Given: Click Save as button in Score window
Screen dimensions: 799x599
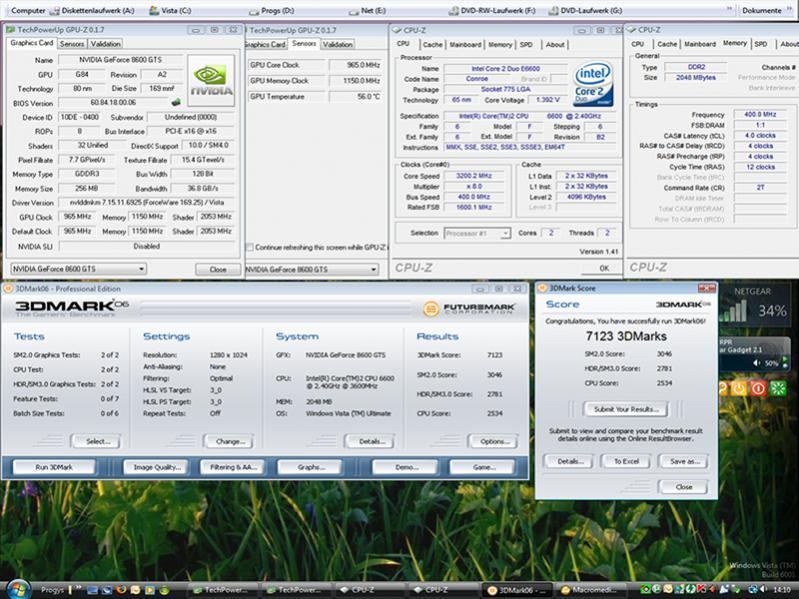Looking at the screenshot, I should pos(683,461).
